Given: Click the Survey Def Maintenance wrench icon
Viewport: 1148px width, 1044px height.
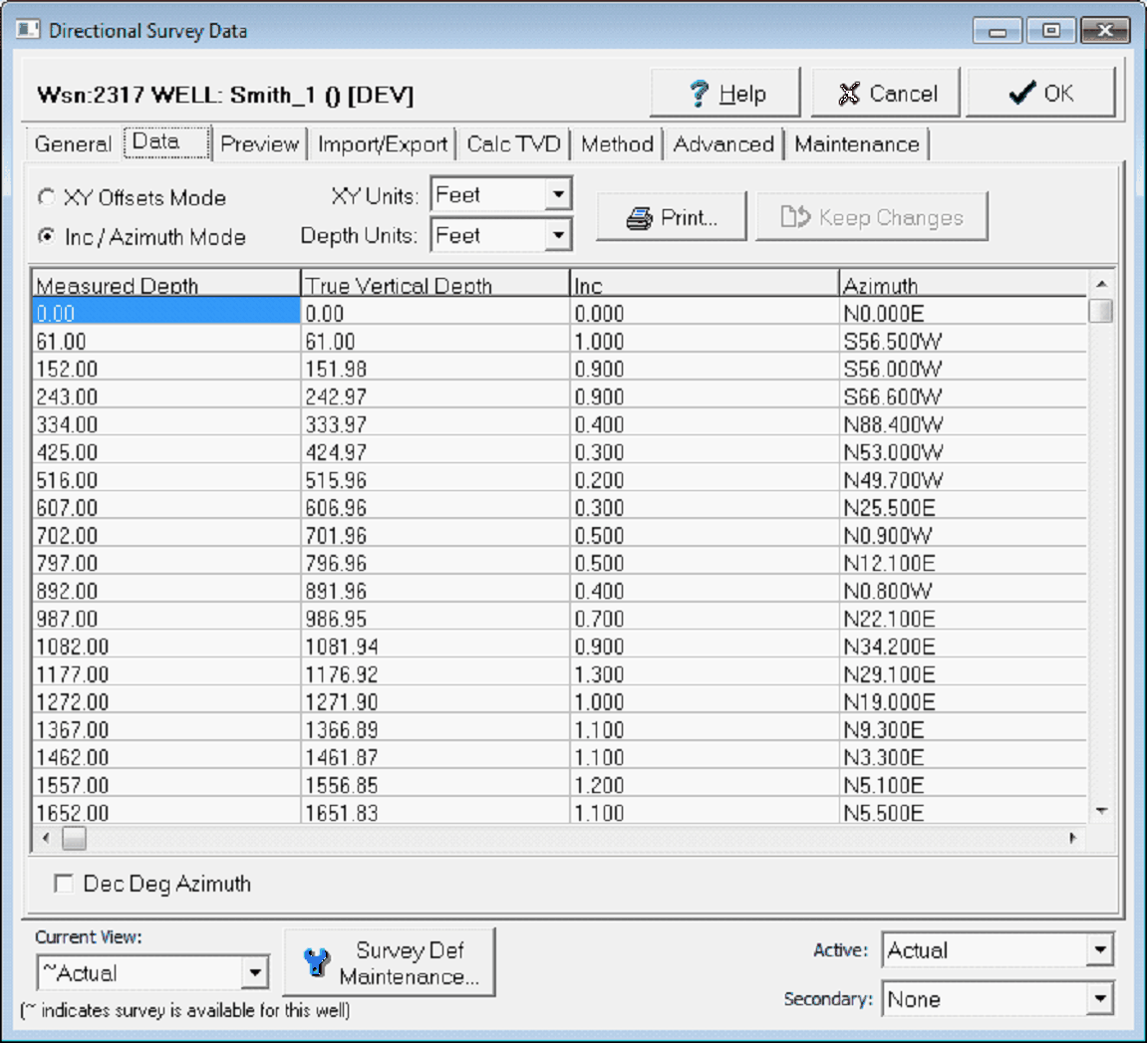Looking at the screenshot, I should pos(317,962).
